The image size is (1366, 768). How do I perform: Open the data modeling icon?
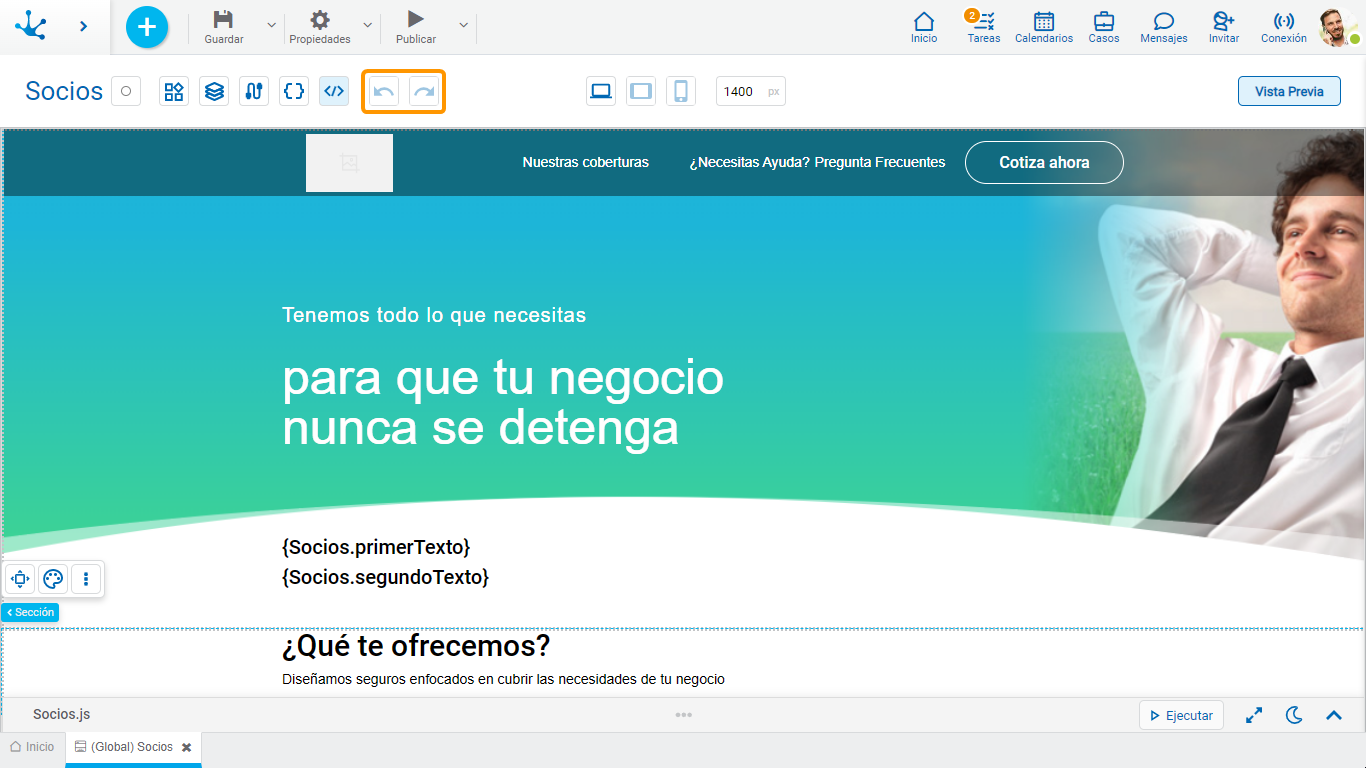pos(254,91)
